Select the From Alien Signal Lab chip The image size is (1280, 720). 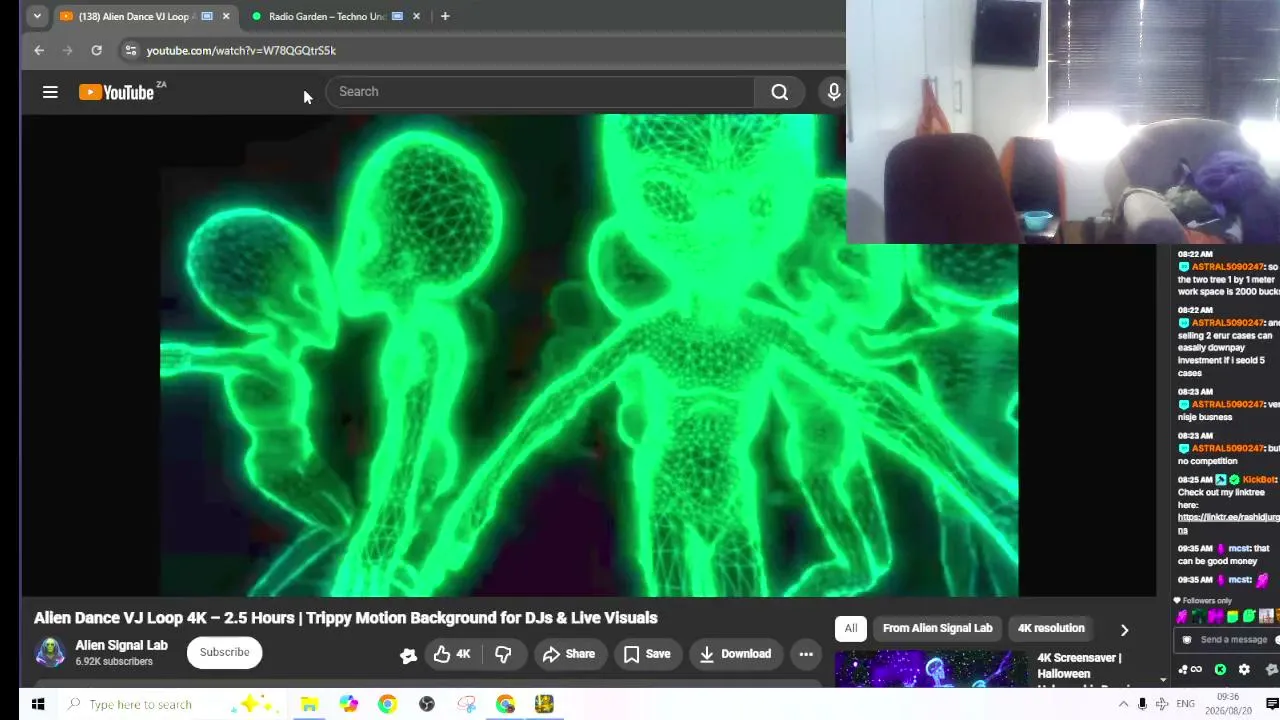(938, 628)
